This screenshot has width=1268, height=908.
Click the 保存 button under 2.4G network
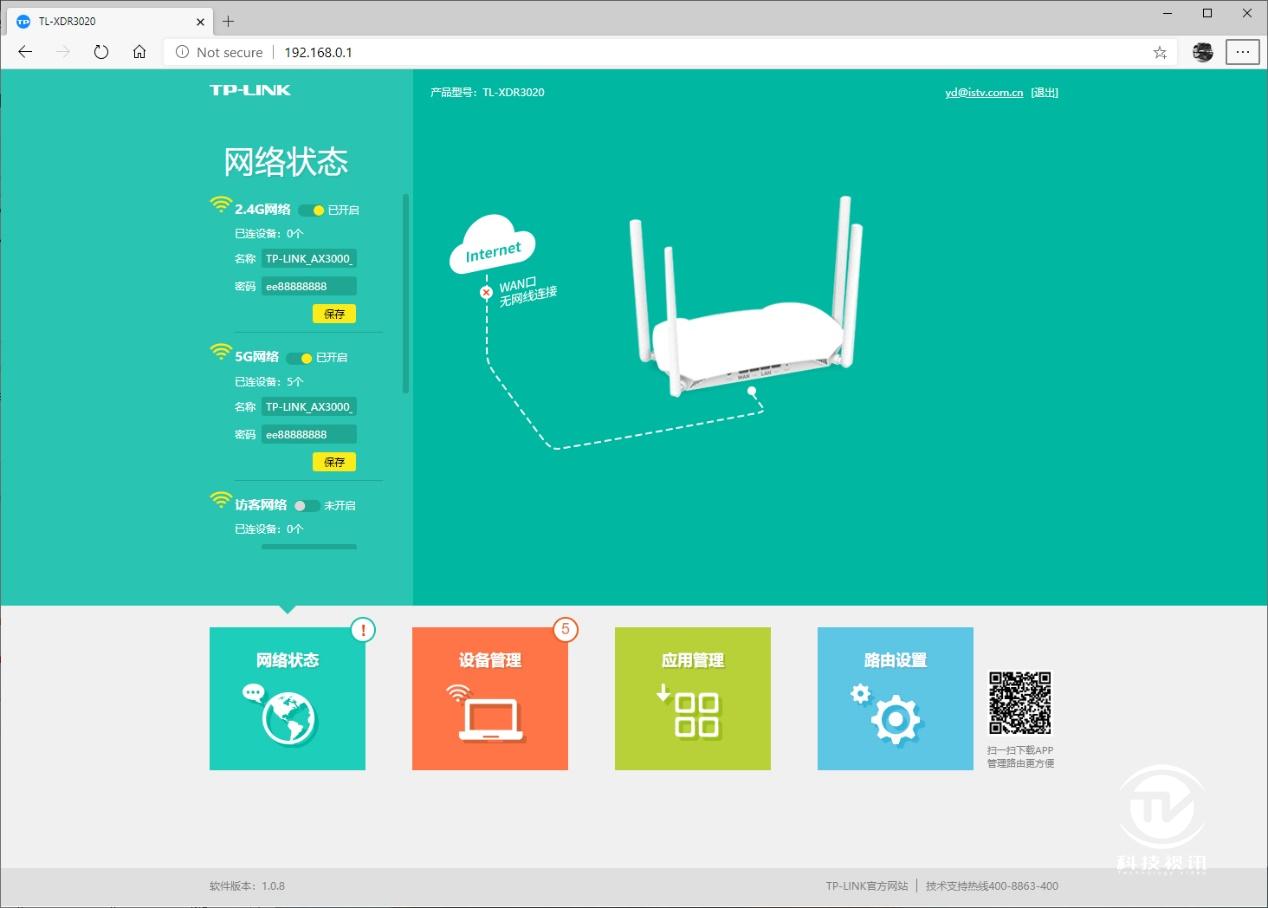pos(334,313)
